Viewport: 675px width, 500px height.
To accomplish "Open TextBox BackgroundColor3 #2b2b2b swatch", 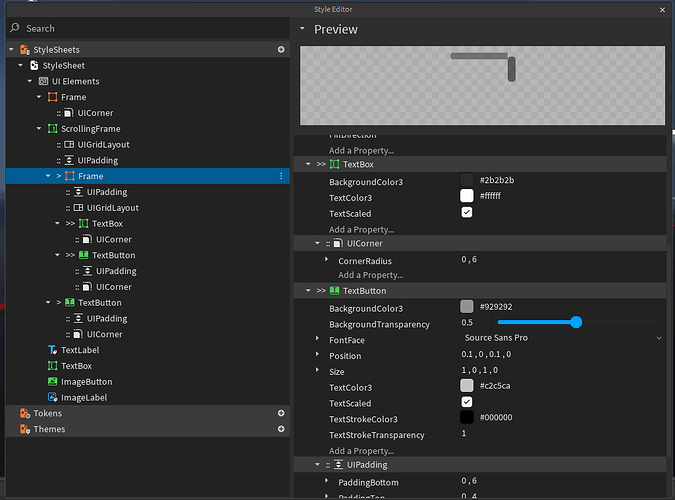I will point(467,180).
